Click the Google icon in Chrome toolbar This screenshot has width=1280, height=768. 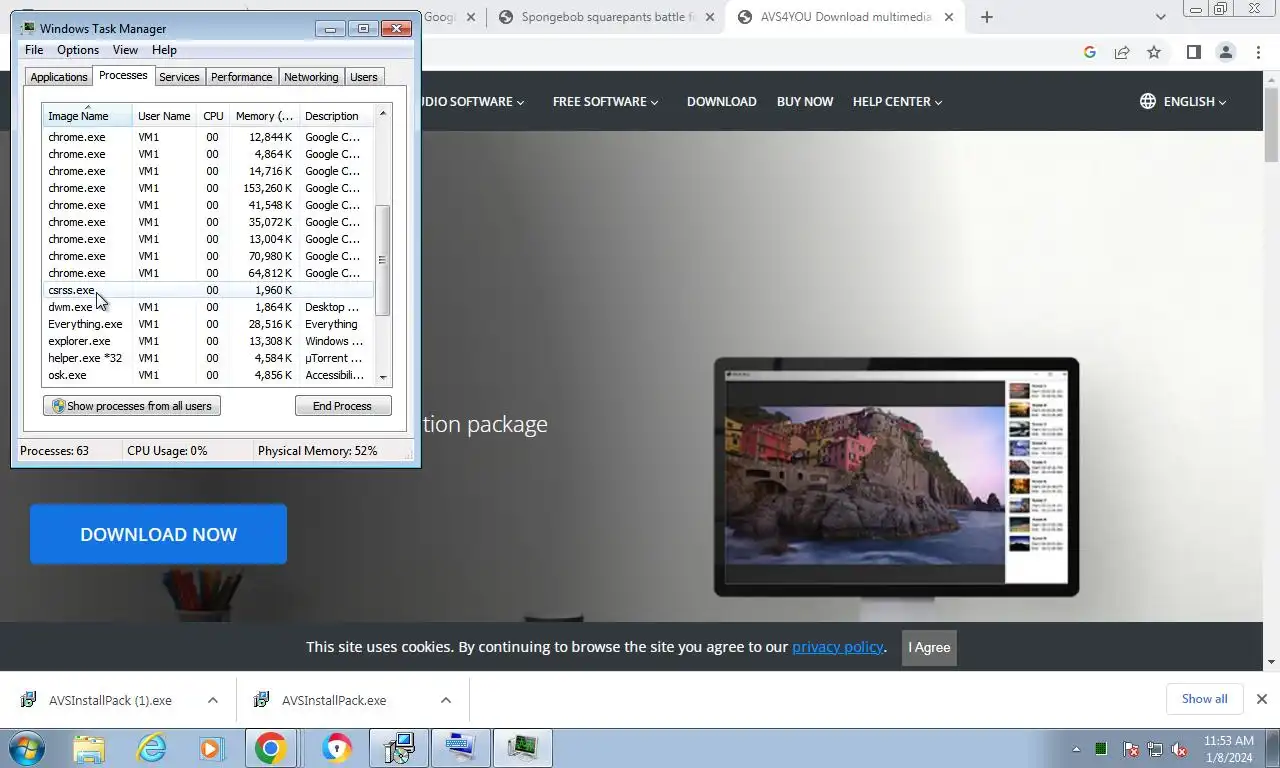(x=1090, y=52)
